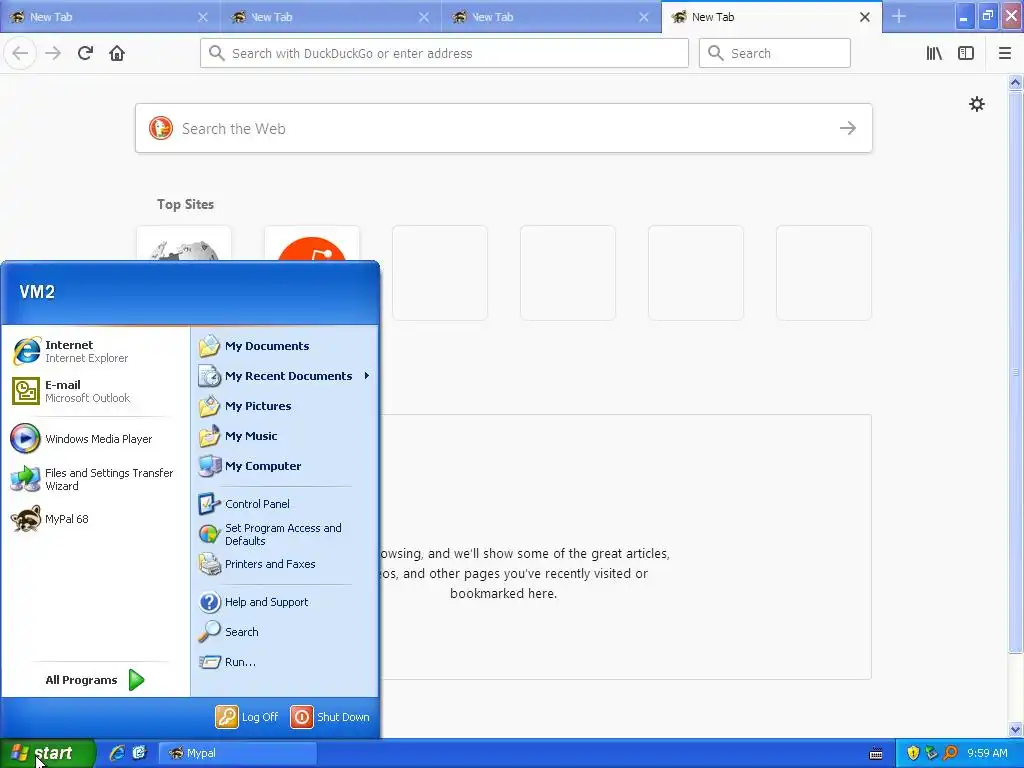Click the Start button
The height and width of the screenshot is (768, 1024).
pyautogui.click(x=48, y=753)
